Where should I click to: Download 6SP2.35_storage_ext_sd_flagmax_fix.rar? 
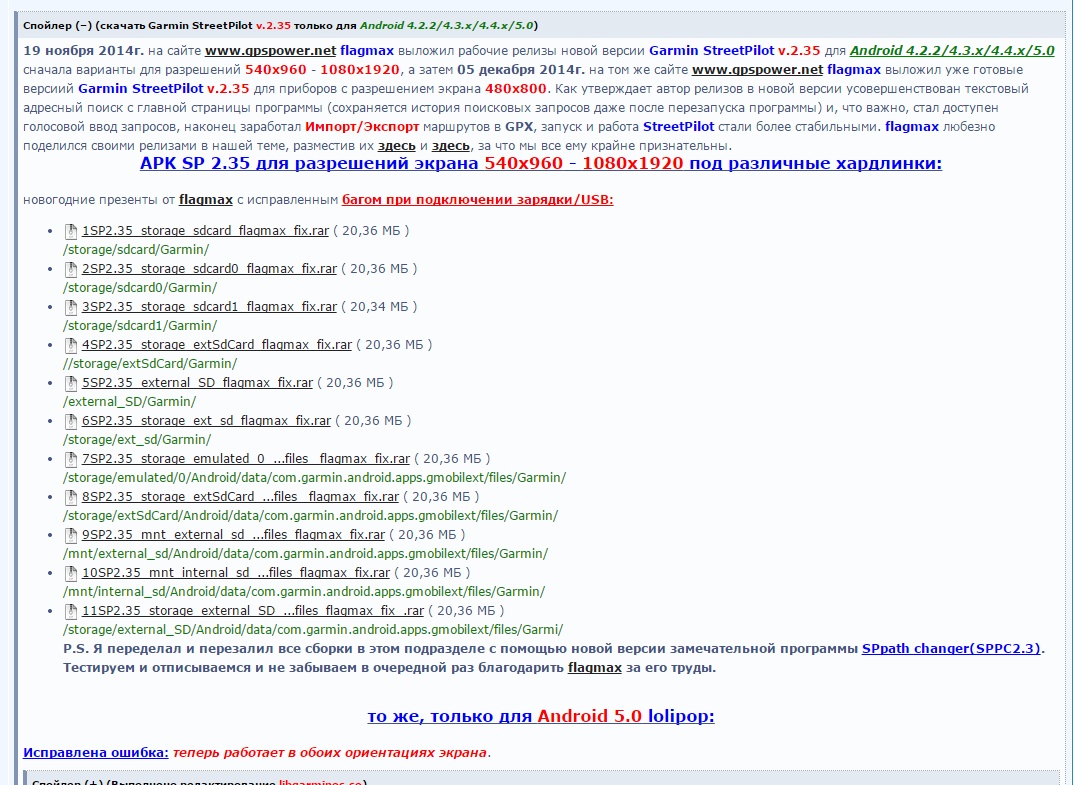pos(206,420)
